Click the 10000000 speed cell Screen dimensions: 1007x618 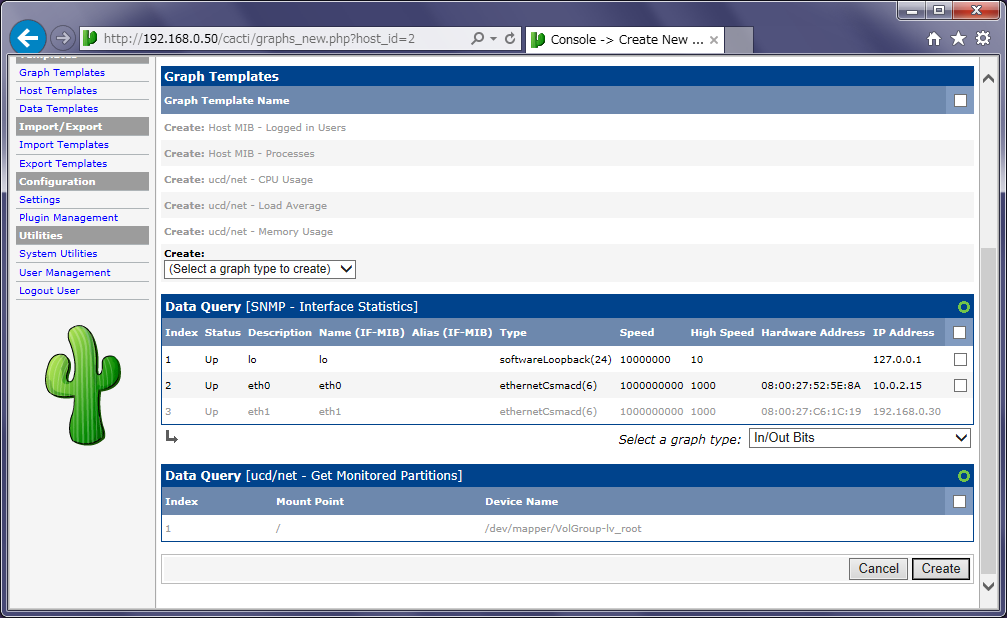click(645, 360)
